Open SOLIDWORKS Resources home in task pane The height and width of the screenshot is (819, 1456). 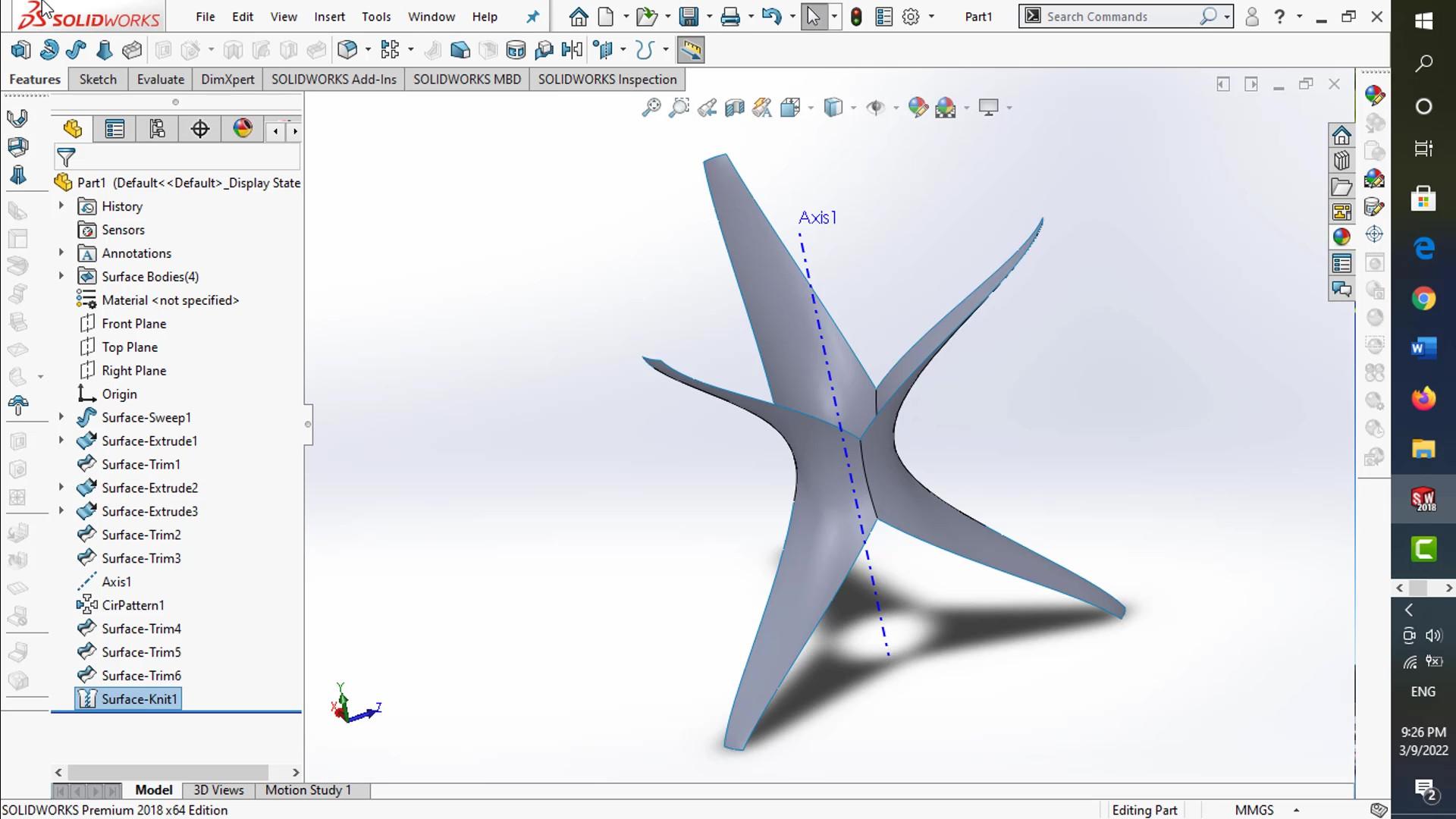(x=1341, y=136)
